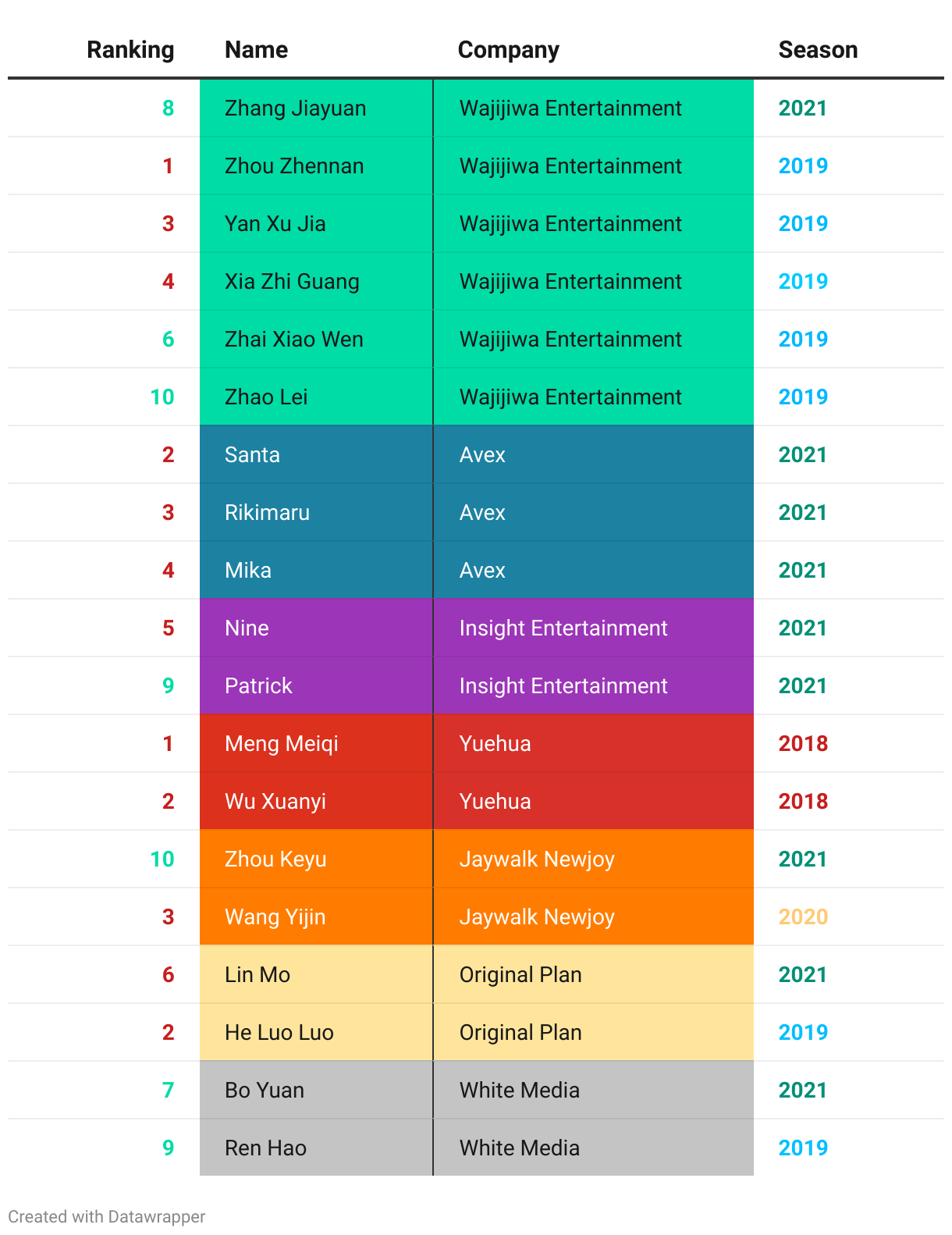
Task: Click Patrick's Insight Entertainment company cell
Action: [x=563, y=686]
